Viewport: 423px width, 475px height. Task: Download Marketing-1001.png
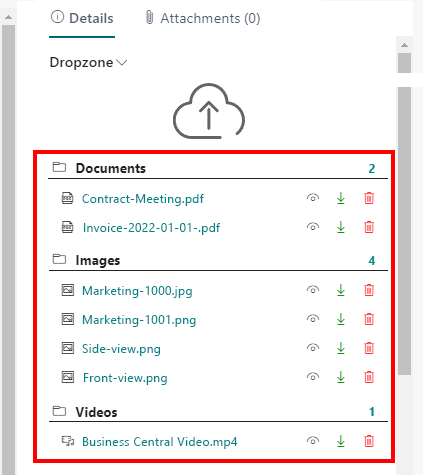tap(341, 319)
